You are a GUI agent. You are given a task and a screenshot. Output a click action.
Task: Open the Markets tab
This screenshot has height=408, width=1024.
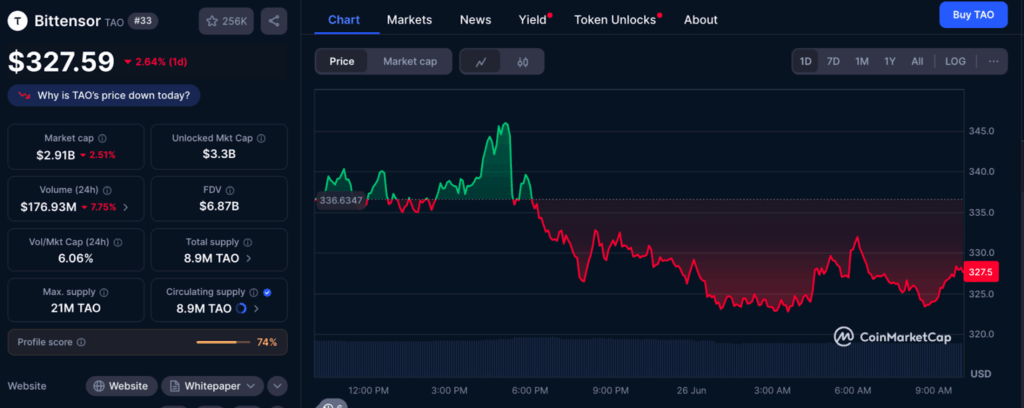click(x=409, y=20)
